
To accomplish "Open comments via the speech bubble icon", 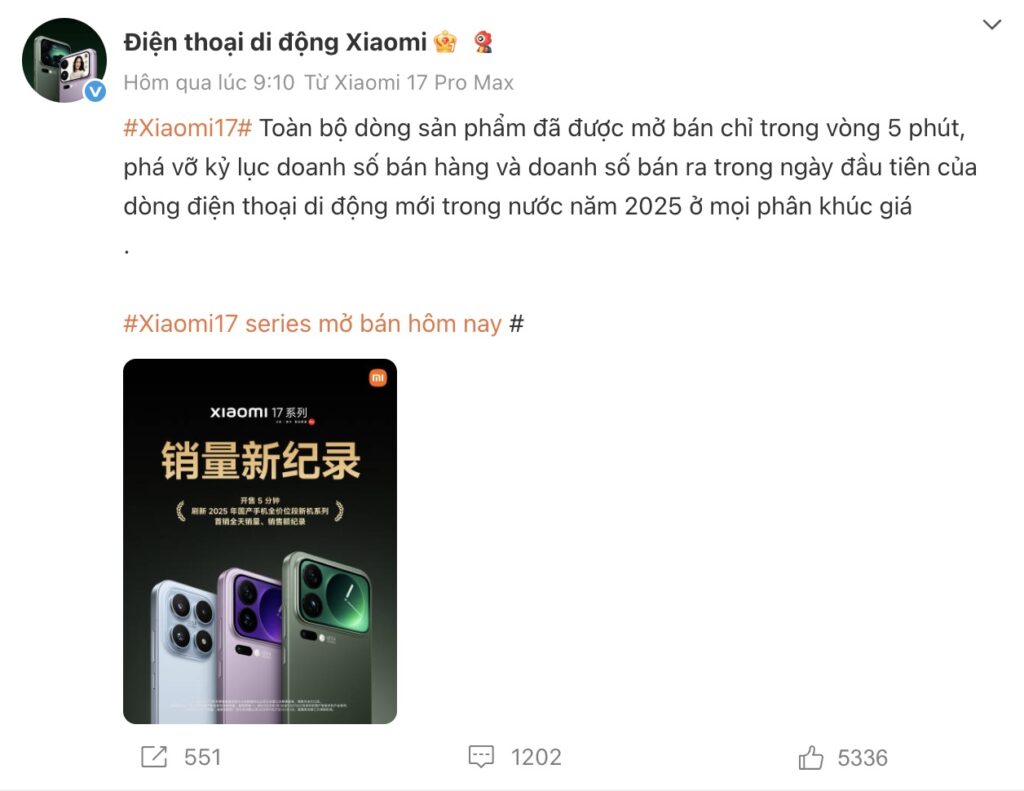I will pyautogui.click(x=481, y=757).
